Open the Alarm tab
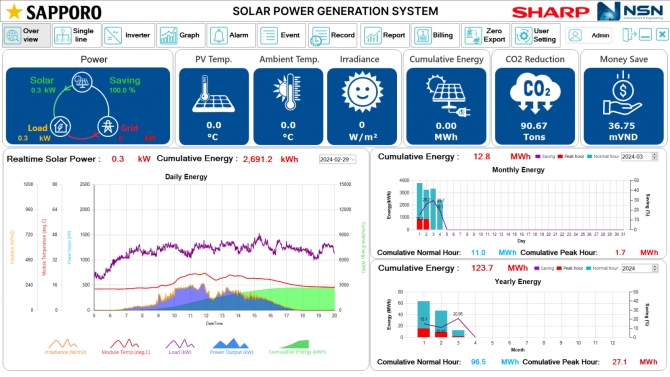670x377 pixels. click(x=231, y=35)
